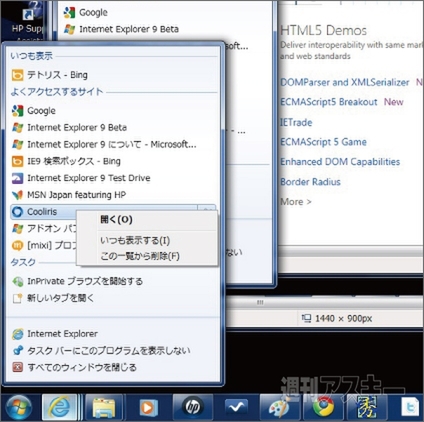Open the pinned テトリス - Bing entry
Image resolution: width=424 pixels, height=422 pixels.
click(x=113, y=75)
